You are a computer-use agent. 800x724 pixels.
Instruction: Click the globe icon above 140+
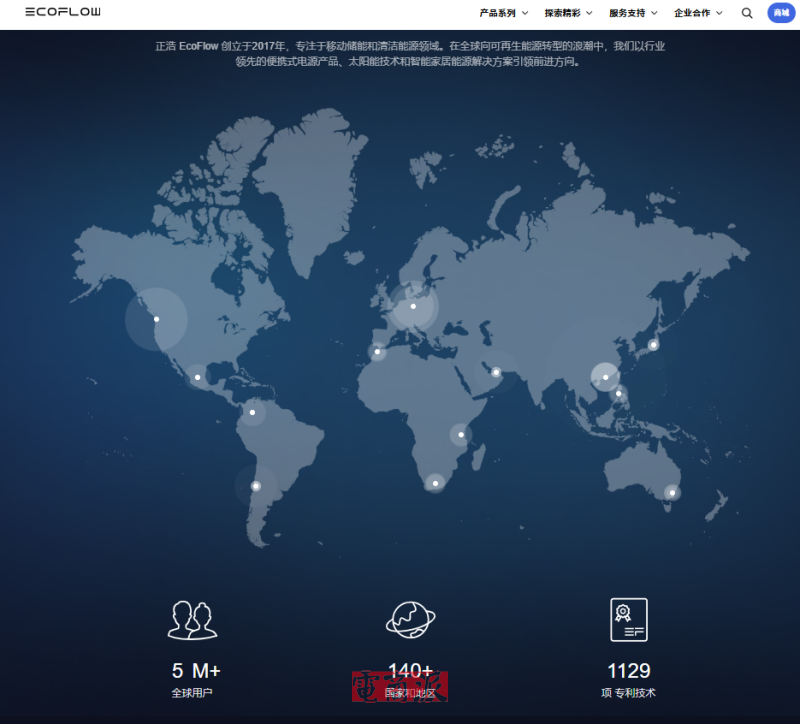coord(410,620)
